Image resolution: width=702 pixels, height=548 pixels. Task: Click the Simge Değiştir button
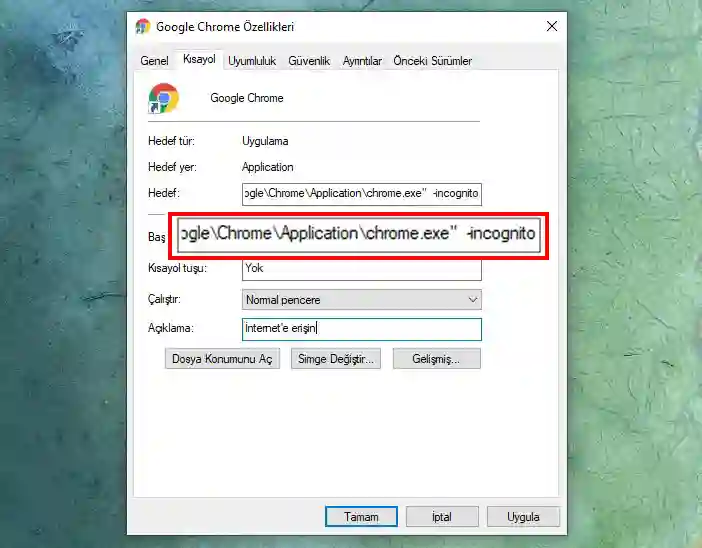click(x=336, y=359)
